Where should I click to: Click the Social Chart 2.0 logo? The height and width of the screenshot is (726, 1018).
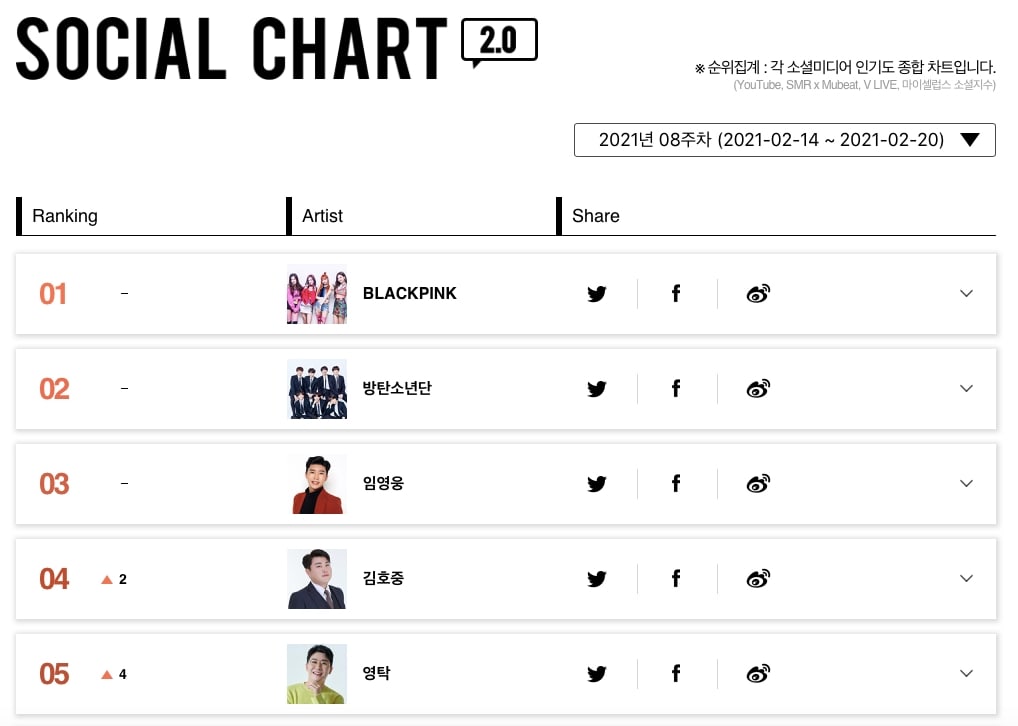[x=277, y=48]
